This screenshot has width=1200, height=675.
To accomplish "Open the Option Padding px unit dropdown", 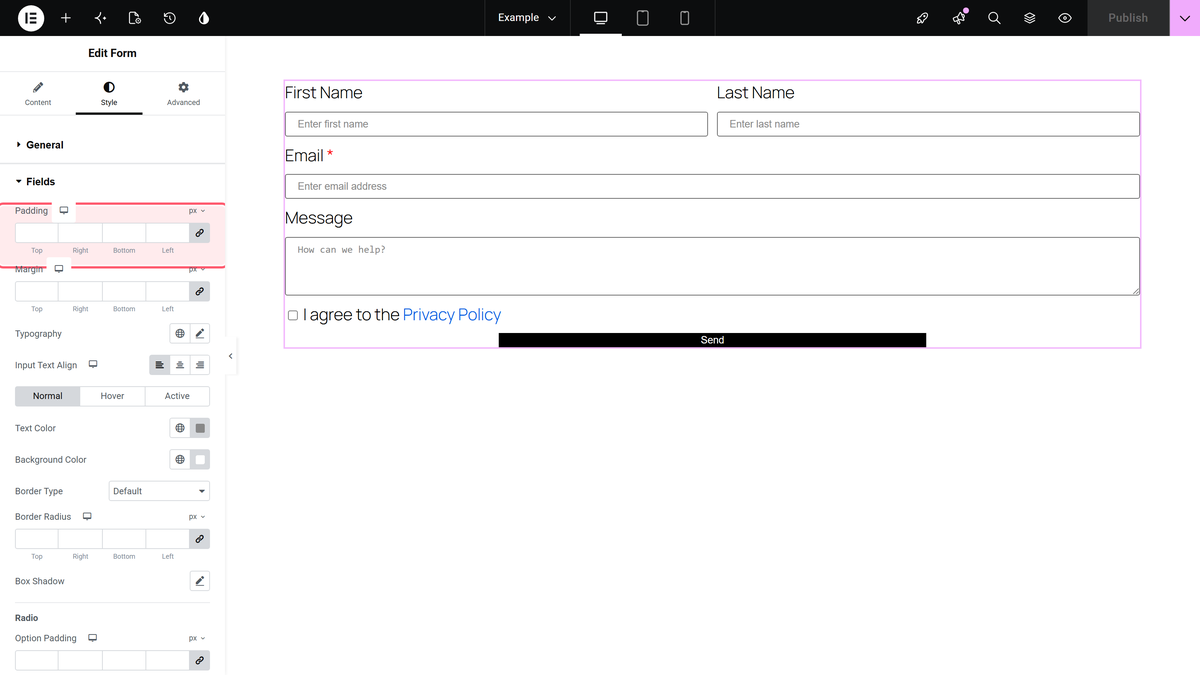I will click(x=197, y=638).
